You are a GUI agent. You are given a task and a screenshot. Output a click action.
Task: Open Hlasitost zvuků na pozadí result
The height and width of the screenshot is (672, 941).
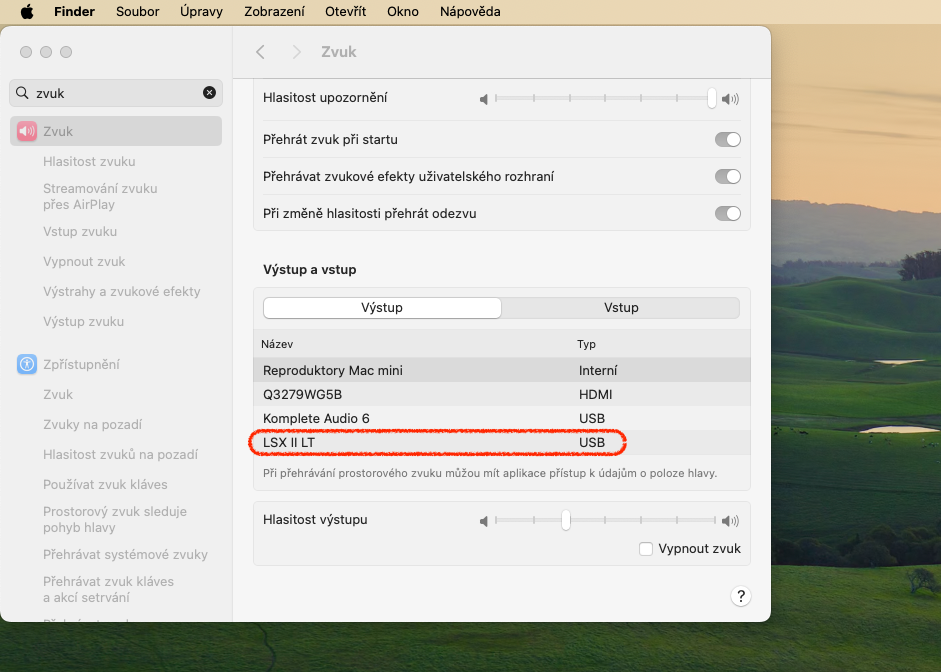[x=120, y=454]
